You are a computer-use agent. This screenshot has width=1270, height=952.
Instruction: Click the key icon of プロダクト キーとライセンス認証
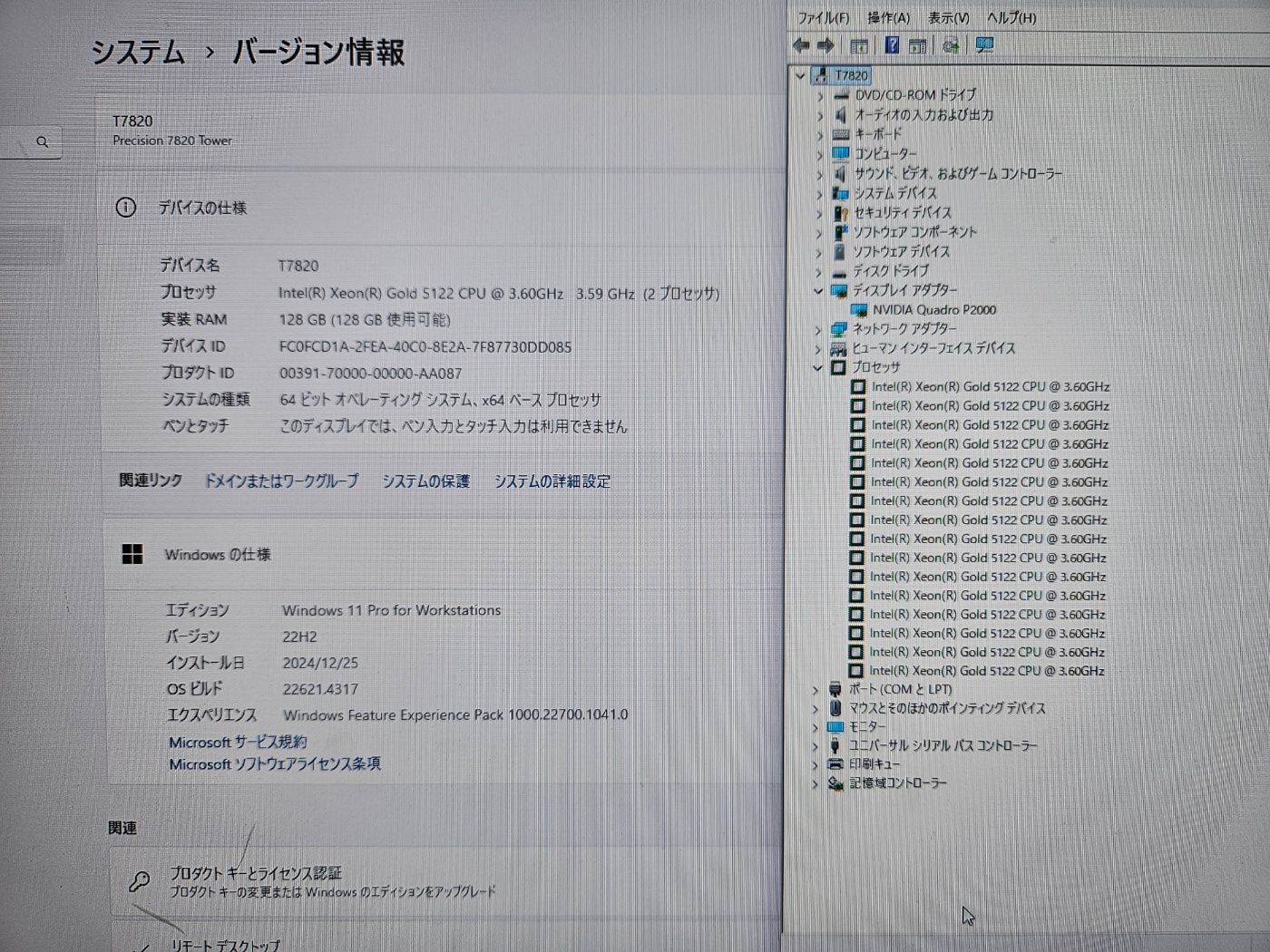click(139, 880)
